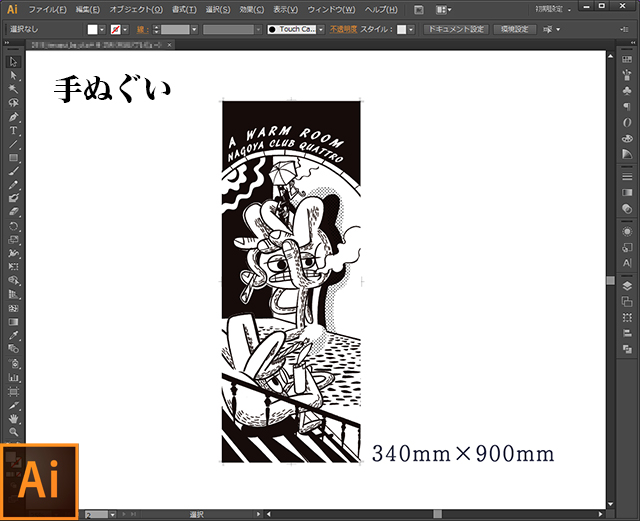Select the Column Graph tool
The width and height of the screenshot is (640, 521).
coord(13,378)
